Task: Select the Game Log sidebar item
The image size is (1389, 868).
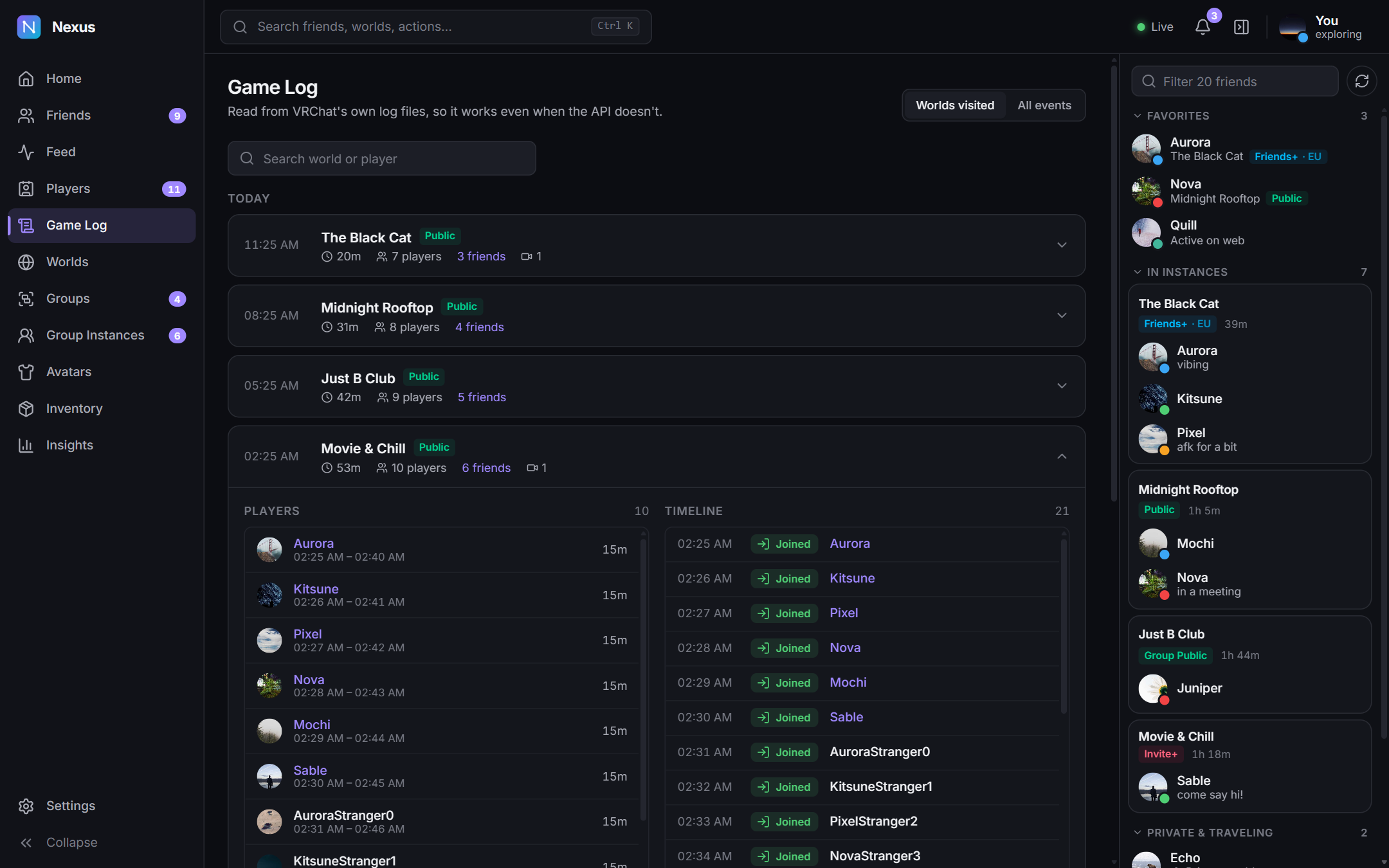Action: click(x=102, y=225)
